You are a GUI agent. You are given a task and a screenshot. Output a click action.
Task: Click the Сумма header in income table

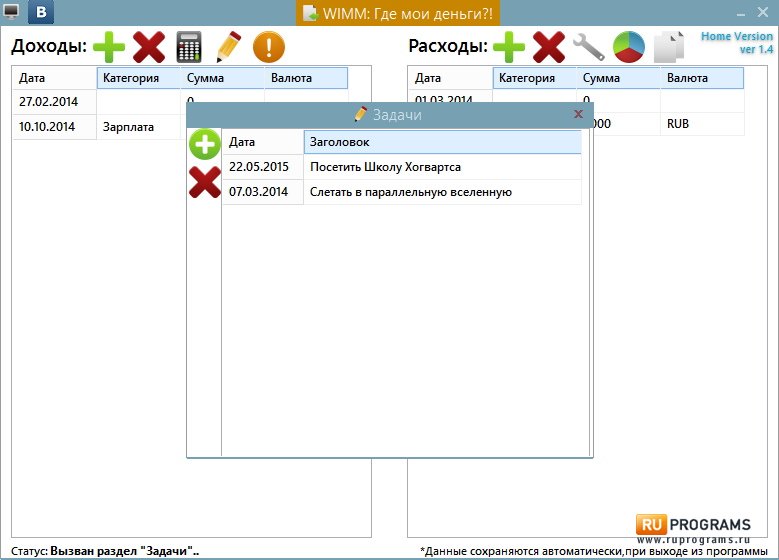223,78
